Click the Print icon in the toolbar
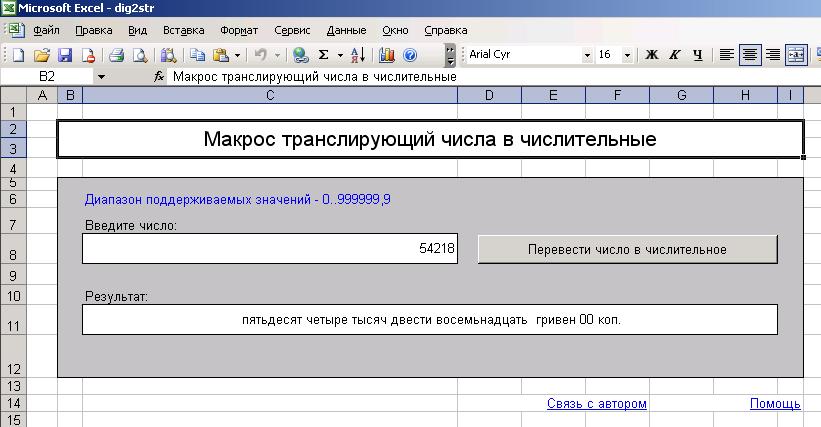 pyautogui.click(x=115, y=55)
